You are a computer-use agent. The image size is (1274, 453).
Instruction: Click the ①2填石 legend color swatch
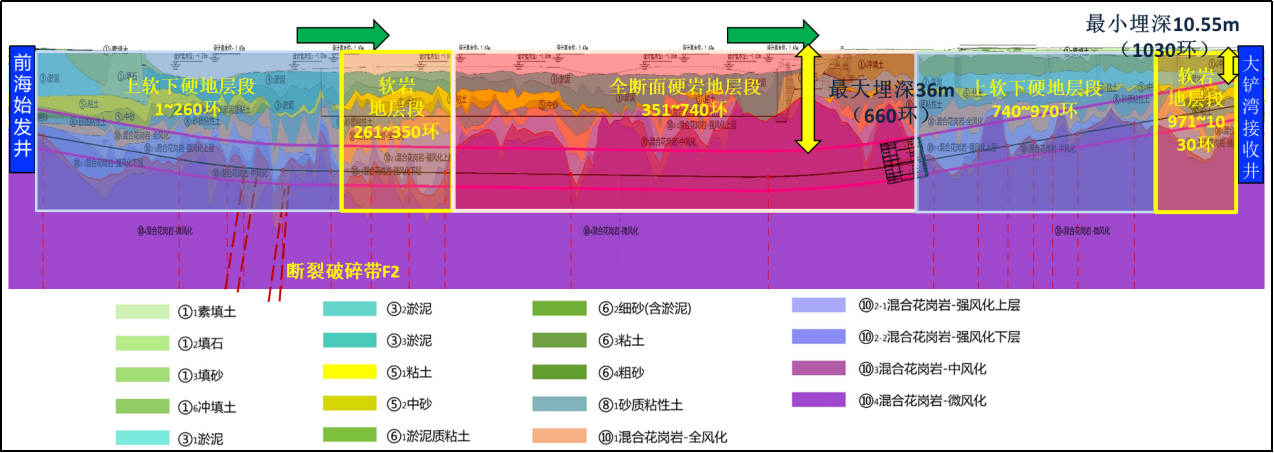point(143,342)
